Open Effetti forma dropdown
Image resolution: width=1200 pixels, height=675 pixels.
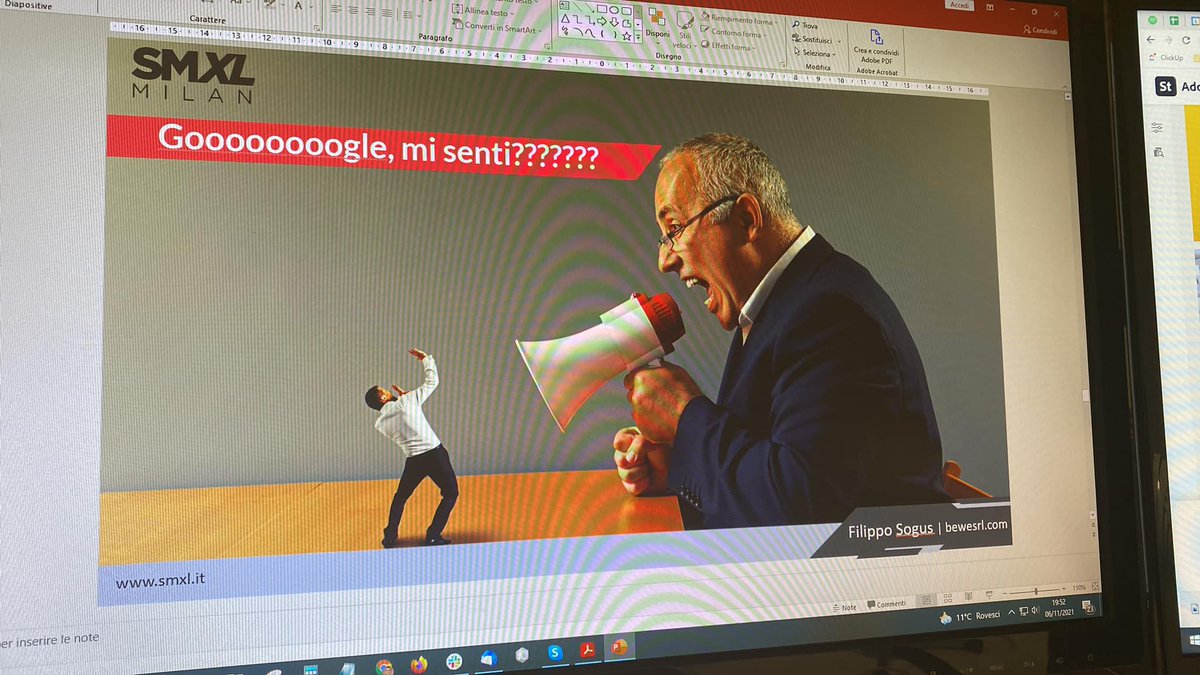click(731, 46)
